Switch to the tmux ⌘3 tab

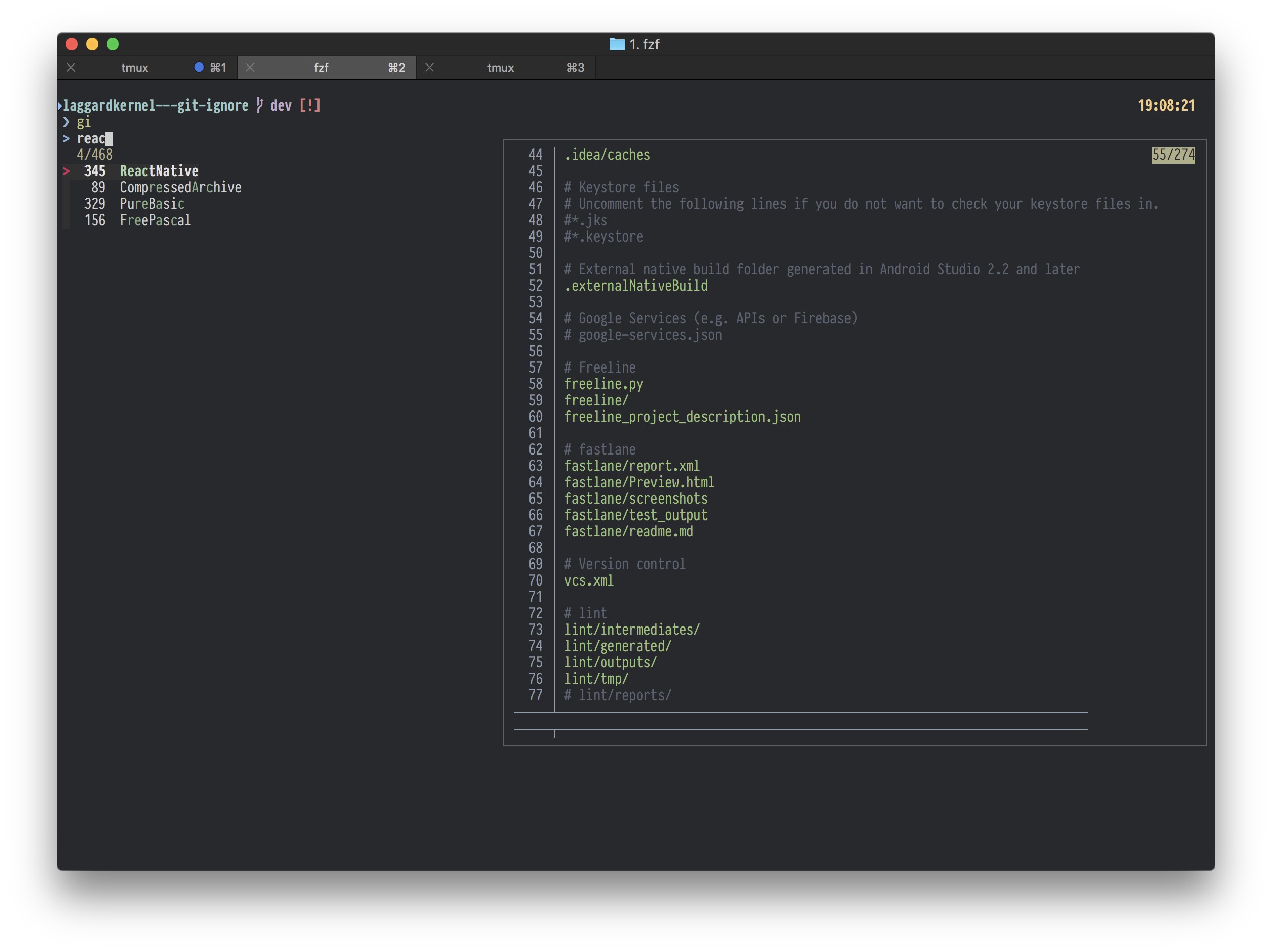pyautogui.click(x=500, y=67)
